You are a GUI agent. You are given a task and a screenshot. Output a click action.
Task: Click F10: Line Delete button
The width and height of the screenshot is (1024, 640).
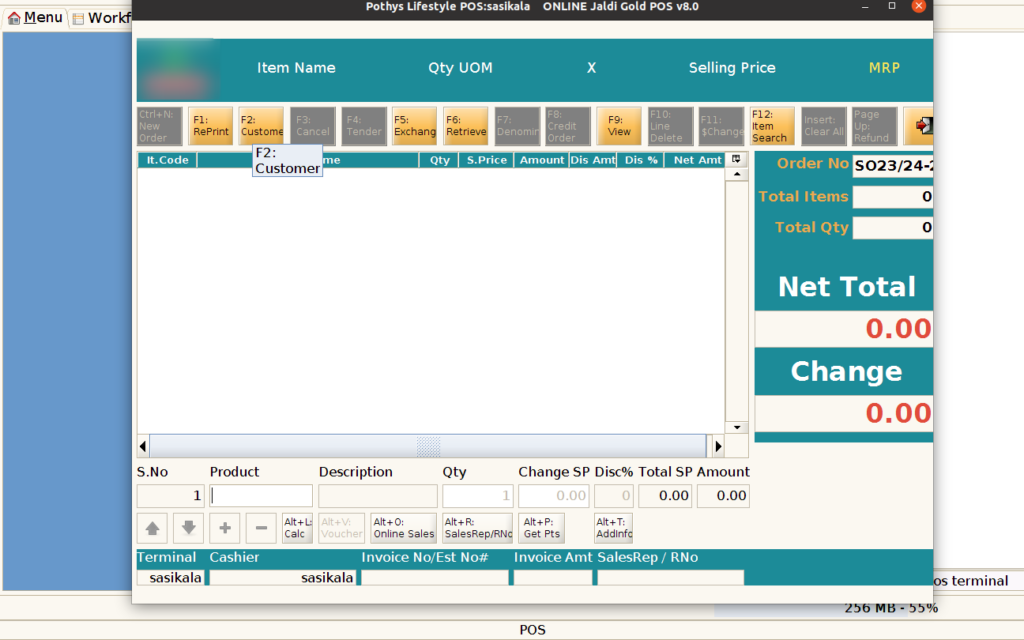pos(671,126)
